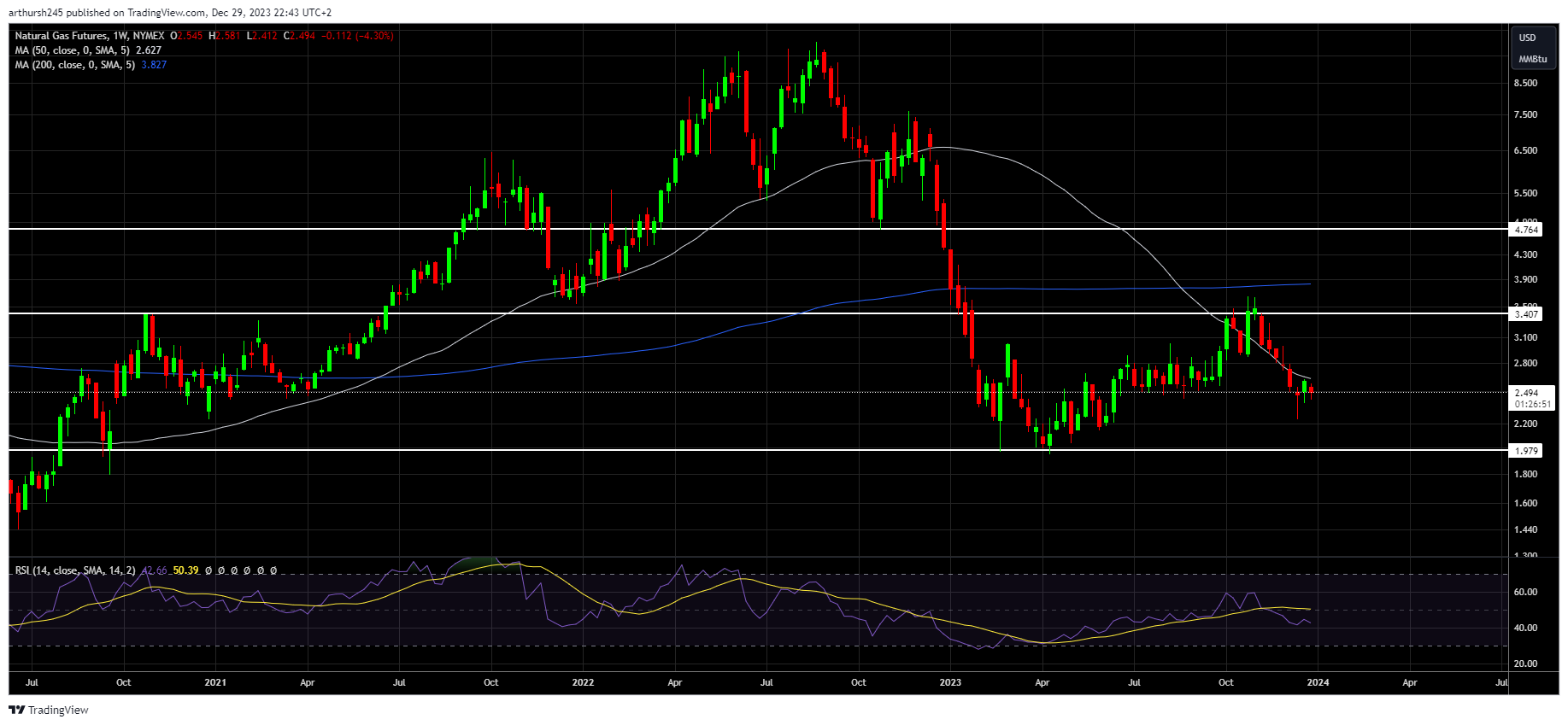Select the 4.764 horizontal line price tag
The width and height of the screenshot is (1568, 725).
(x=1526, y=230)
